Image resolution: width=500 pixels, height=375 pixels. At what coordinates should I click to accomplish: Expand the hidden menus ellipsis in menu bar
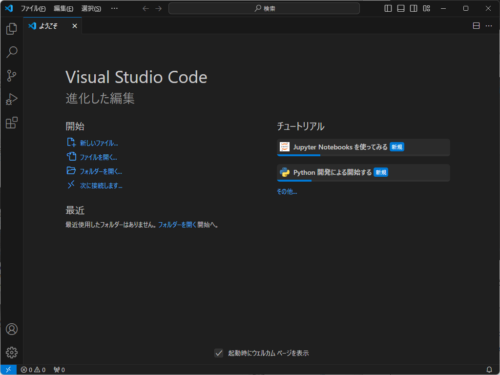[x=114, y=8]
